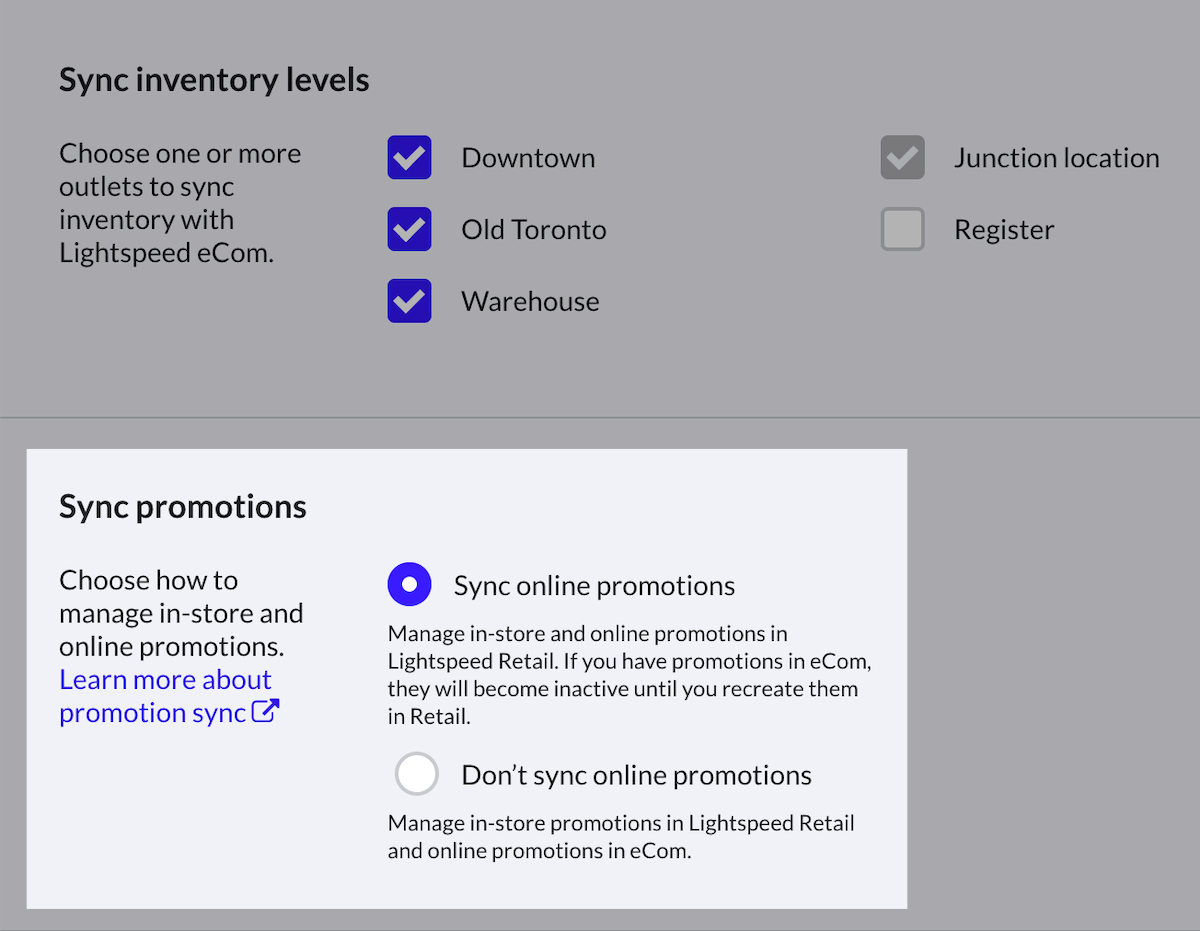
Task: Enable the Register outlet checkbox
Action: coord(902,230)
